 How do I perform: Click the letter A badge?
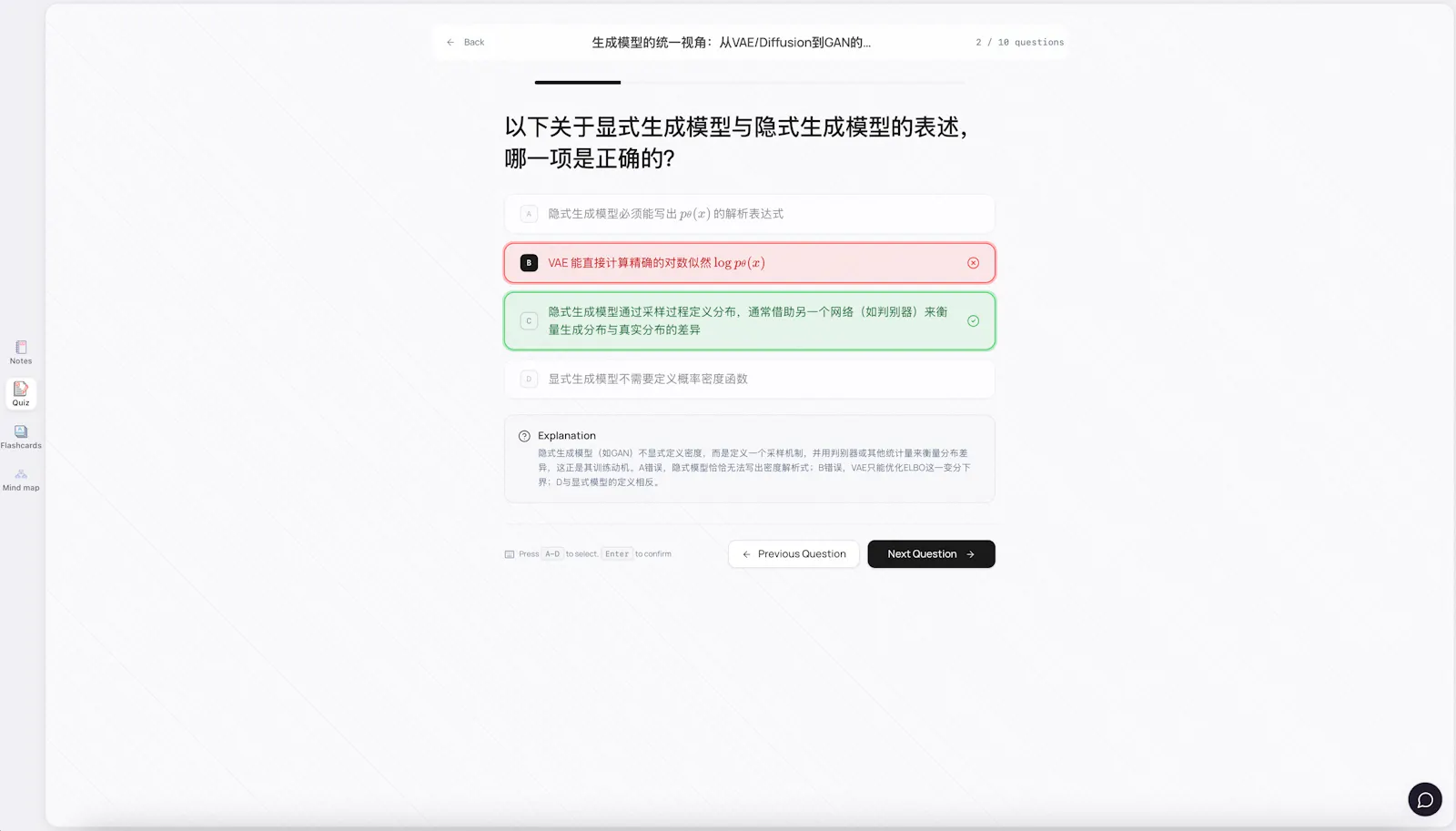click(x=529, y=214)
